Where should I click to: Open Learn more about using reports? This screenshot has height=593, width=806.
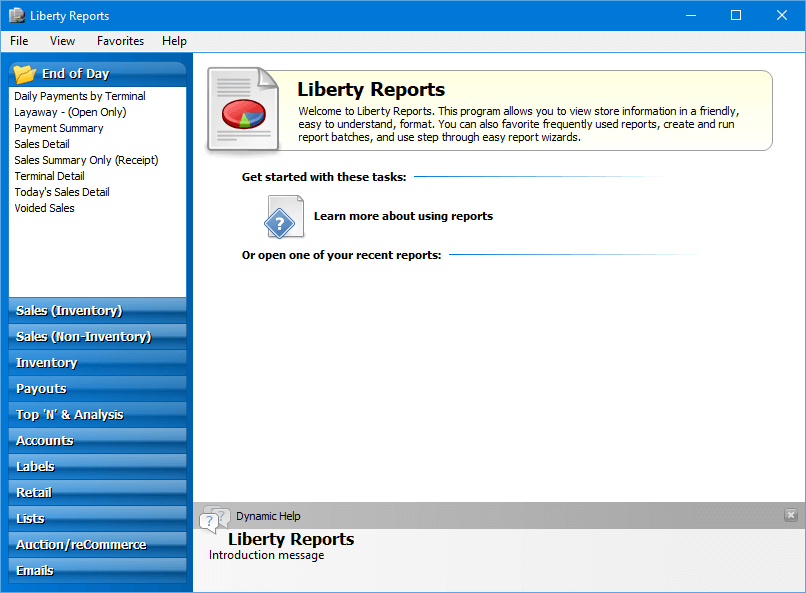click(403, 216)
